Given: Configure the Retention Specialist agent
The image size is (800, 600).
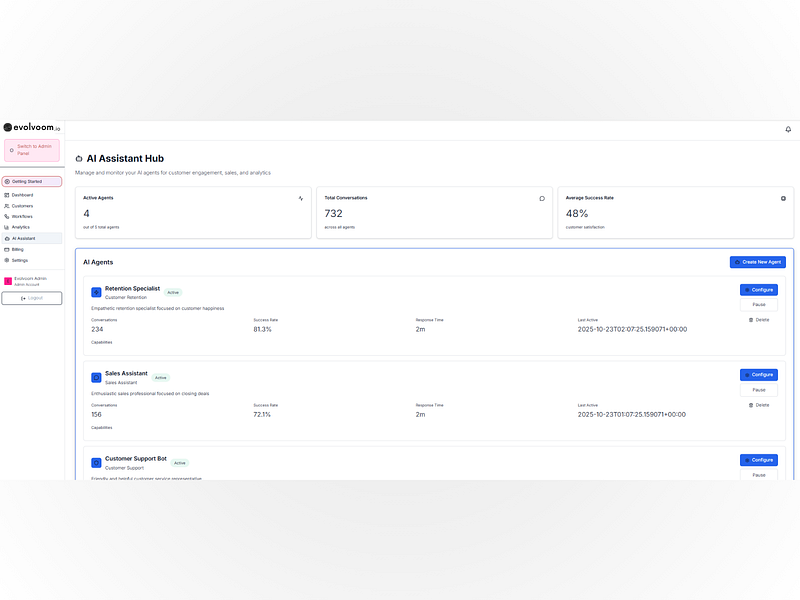Looking at the screenshot, I should [759, 290].
